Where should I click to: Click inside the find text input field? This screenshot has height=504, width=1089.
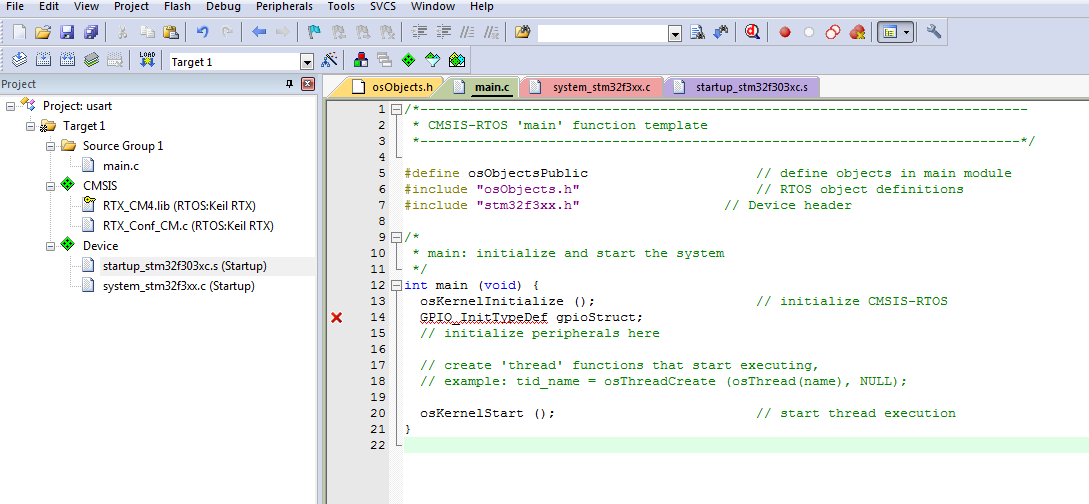(x=602, y=33)
